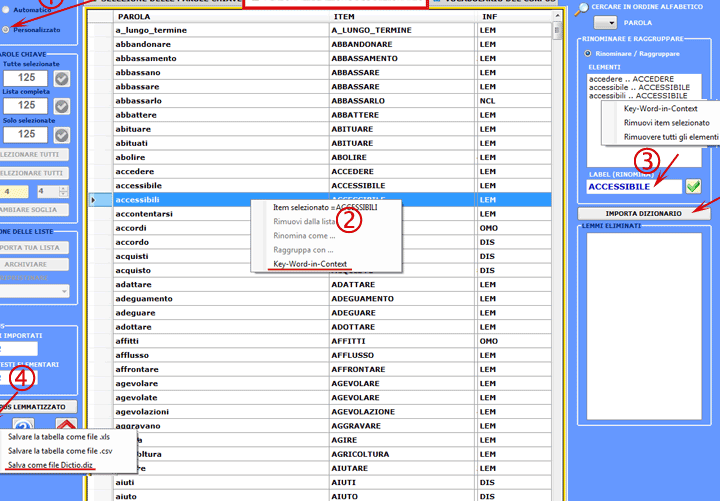Choose Rimuovi item selezionato menu entry
This screenshot has height=501, width=720.
click(666, 122)
